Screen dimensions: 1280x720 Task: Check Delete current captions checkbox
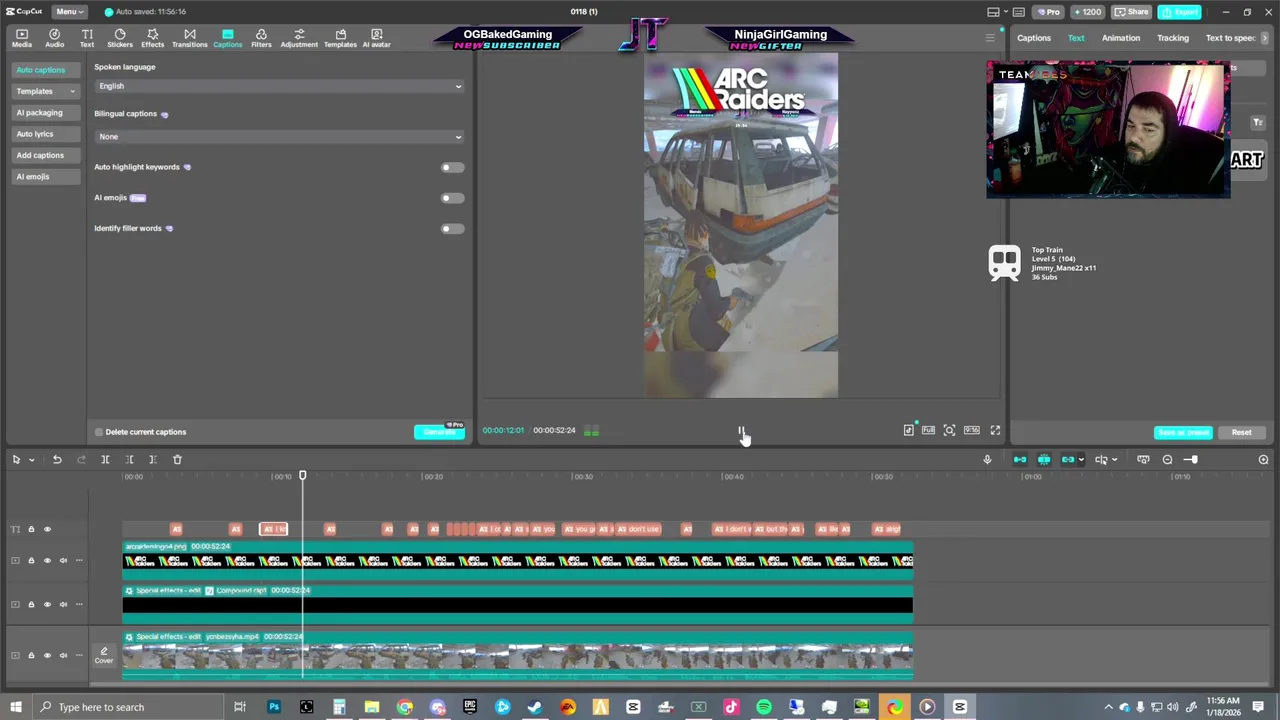tap(99, 432)
